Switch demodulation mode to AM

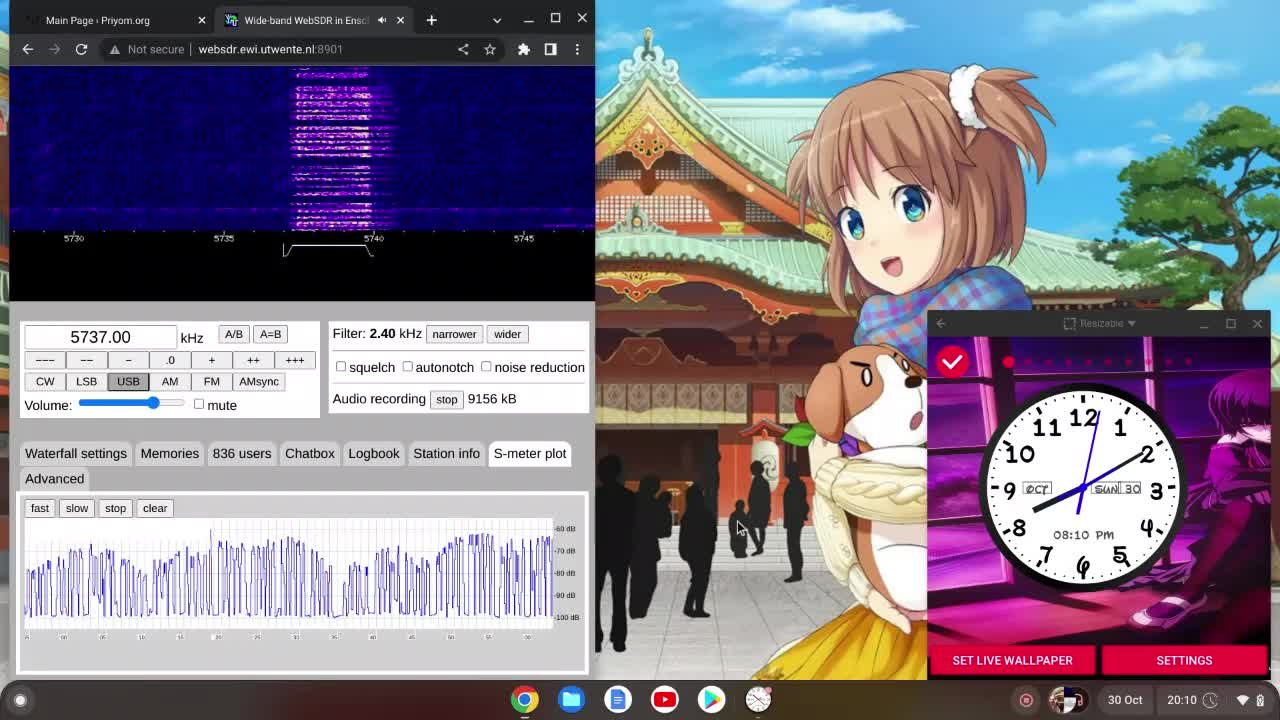(x=170, y=381)
